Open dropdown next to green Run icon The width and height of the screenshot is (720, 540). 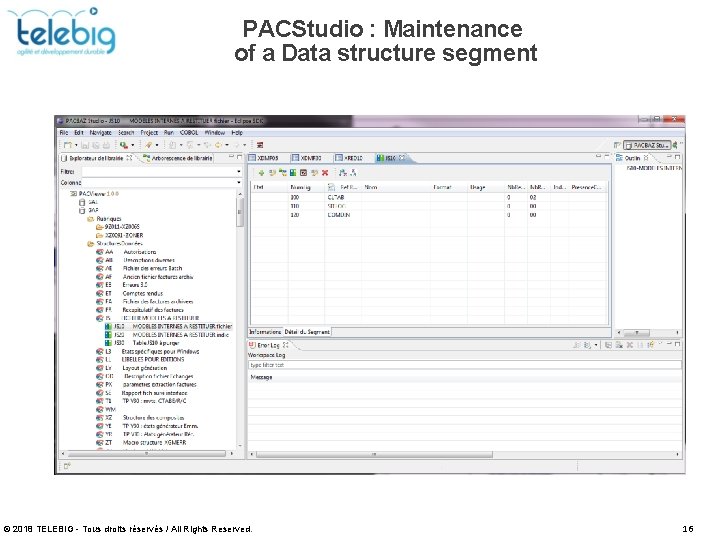[133, 145]
